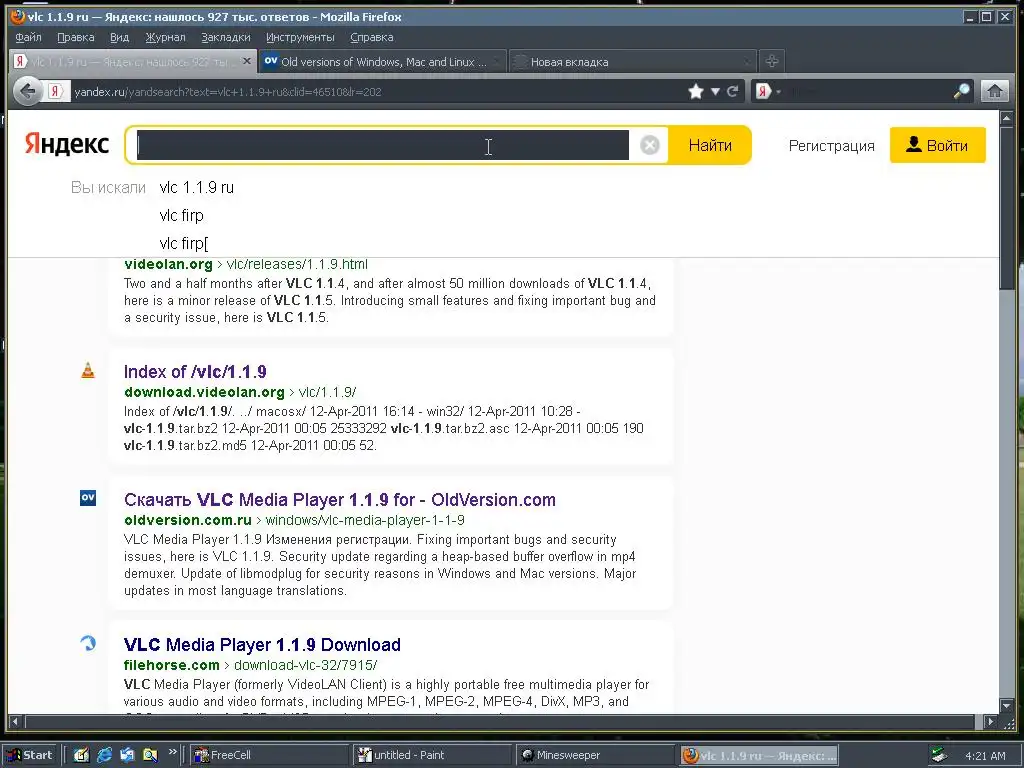Viewport: 1024px width, 768px height.
Task: Open 'VLC Media Player 1.1.9 Download' result
Action: [x=262, y=645]
